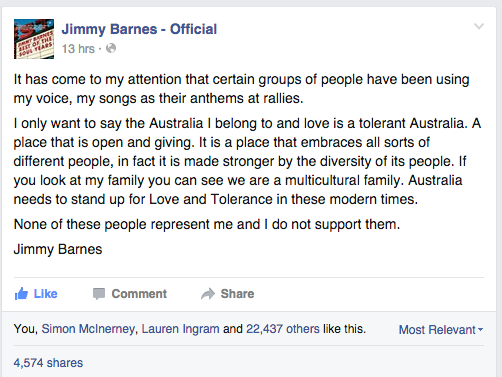Click the 13 hrs timestamp
This screenshot has height=377, width=502.
[x=78, y=49]
